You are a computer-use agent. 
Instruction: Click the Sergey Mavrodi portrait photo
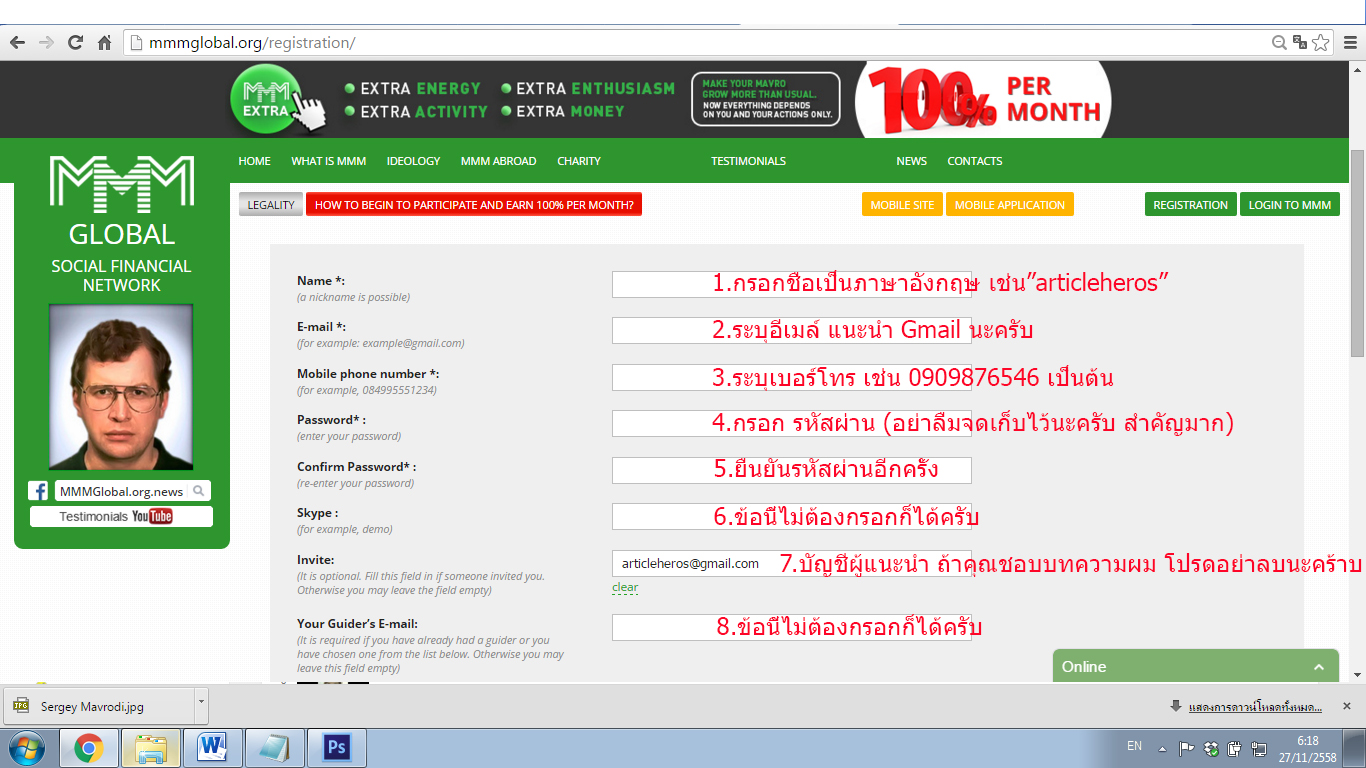point(121,387)
